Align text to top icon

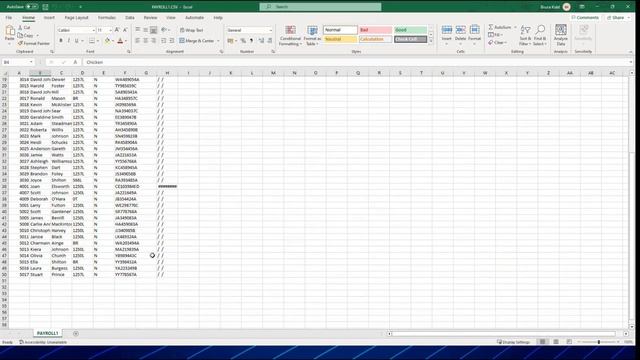(x=138, y=30)
